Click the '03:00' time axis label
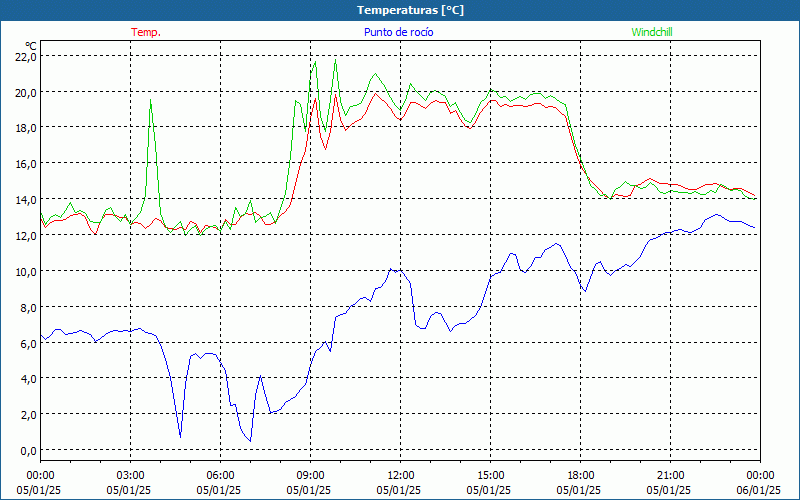The width and height of the screenshot is (800, 500). (x=131, y=476)
